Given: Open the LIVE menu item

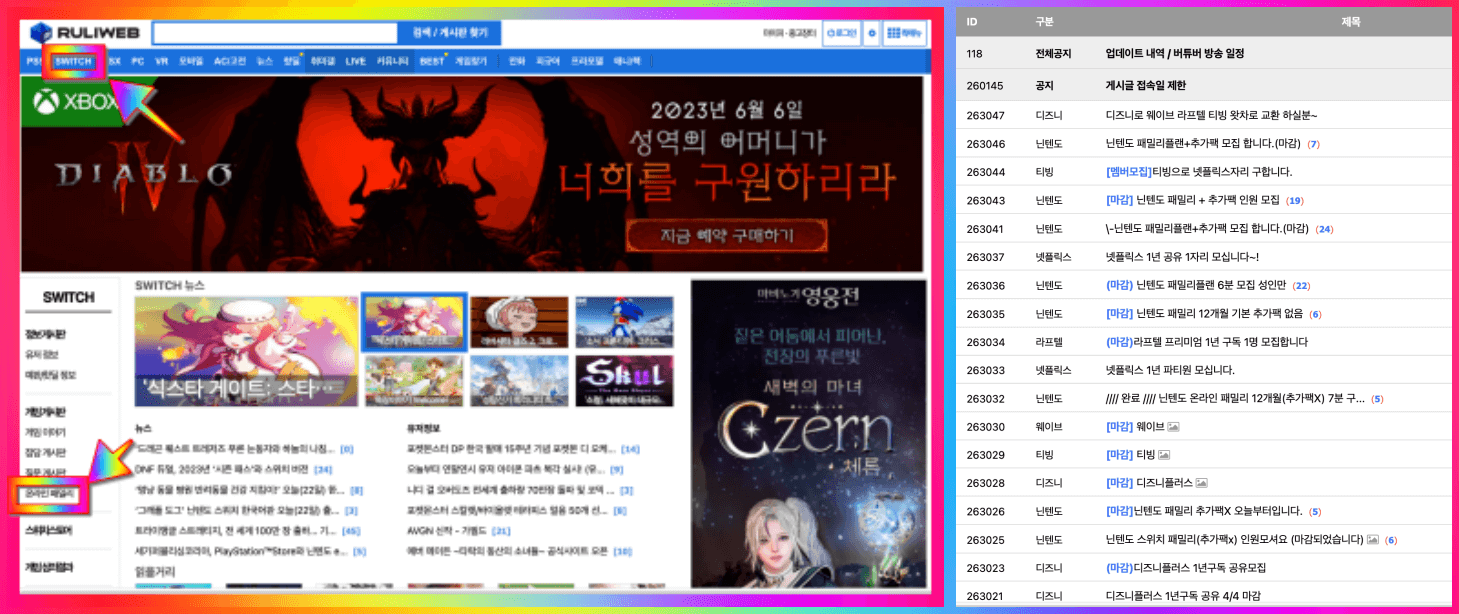Looking at the screenshot, I should point(356,61).
